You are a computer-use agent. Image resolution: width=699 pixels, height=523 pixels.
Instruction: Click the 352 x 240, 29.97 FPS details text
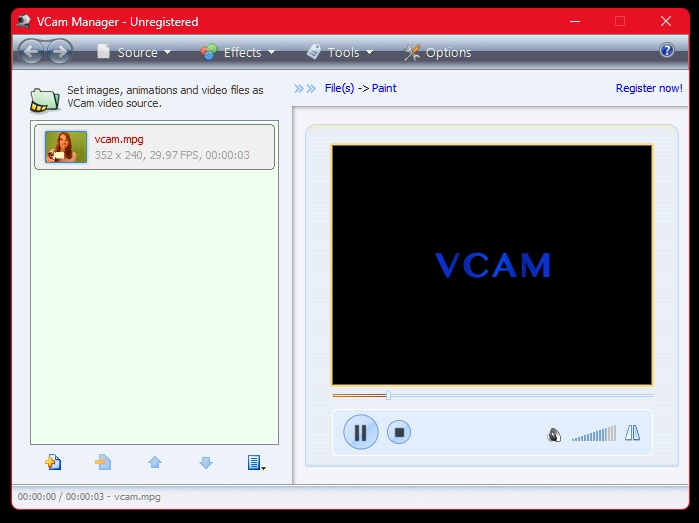pyautogui.click(x=172, y=155)
